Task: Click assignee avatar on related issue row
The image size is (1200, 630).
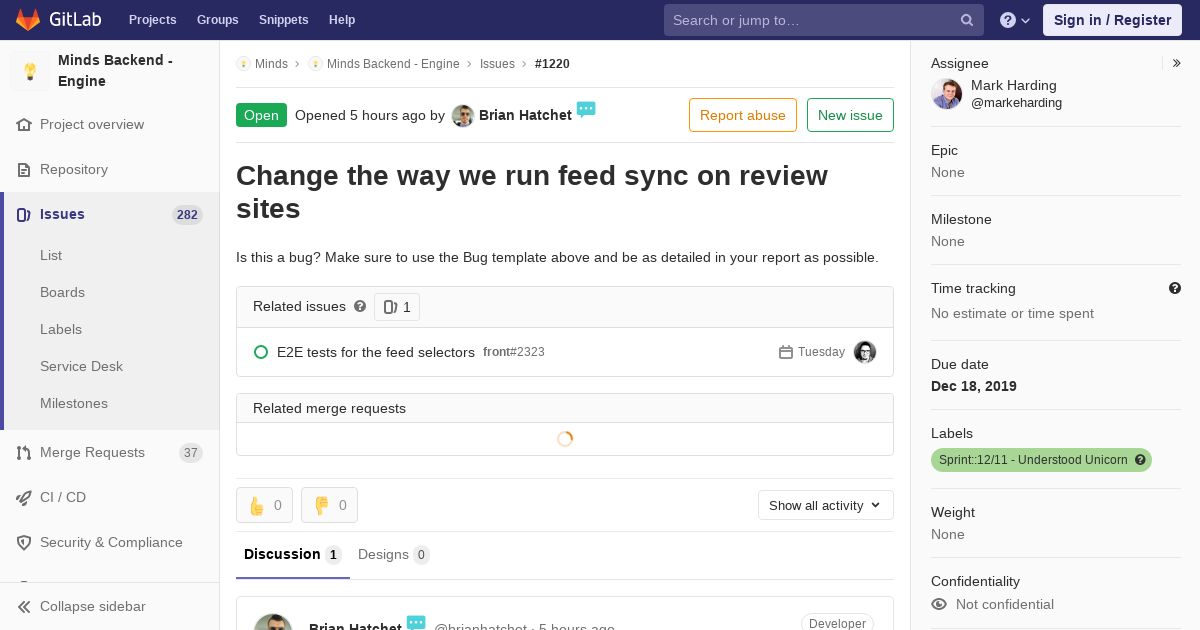Action: [x=865, y=352]
